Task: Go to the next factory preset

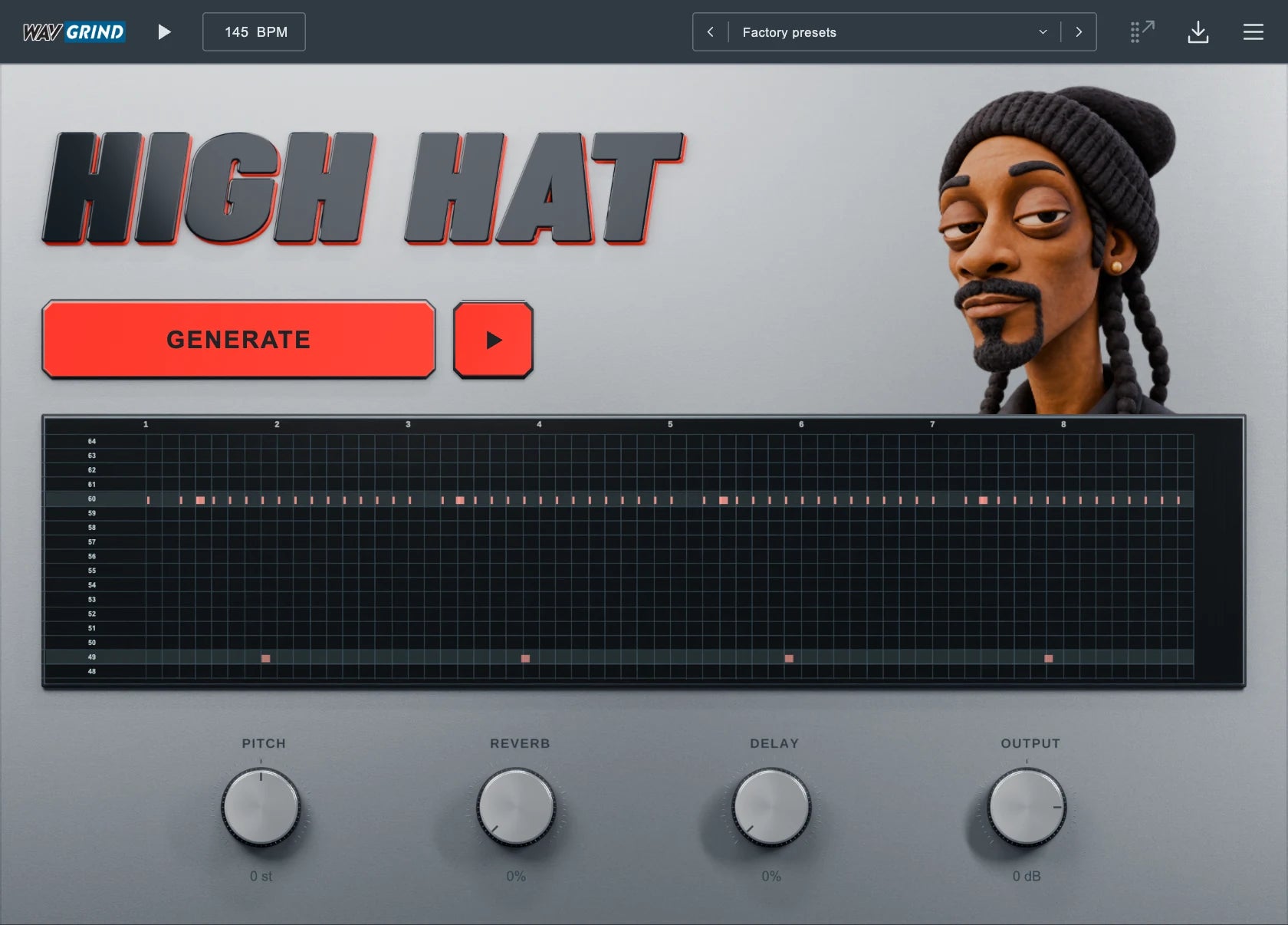Action: (x=1079, y=32)
